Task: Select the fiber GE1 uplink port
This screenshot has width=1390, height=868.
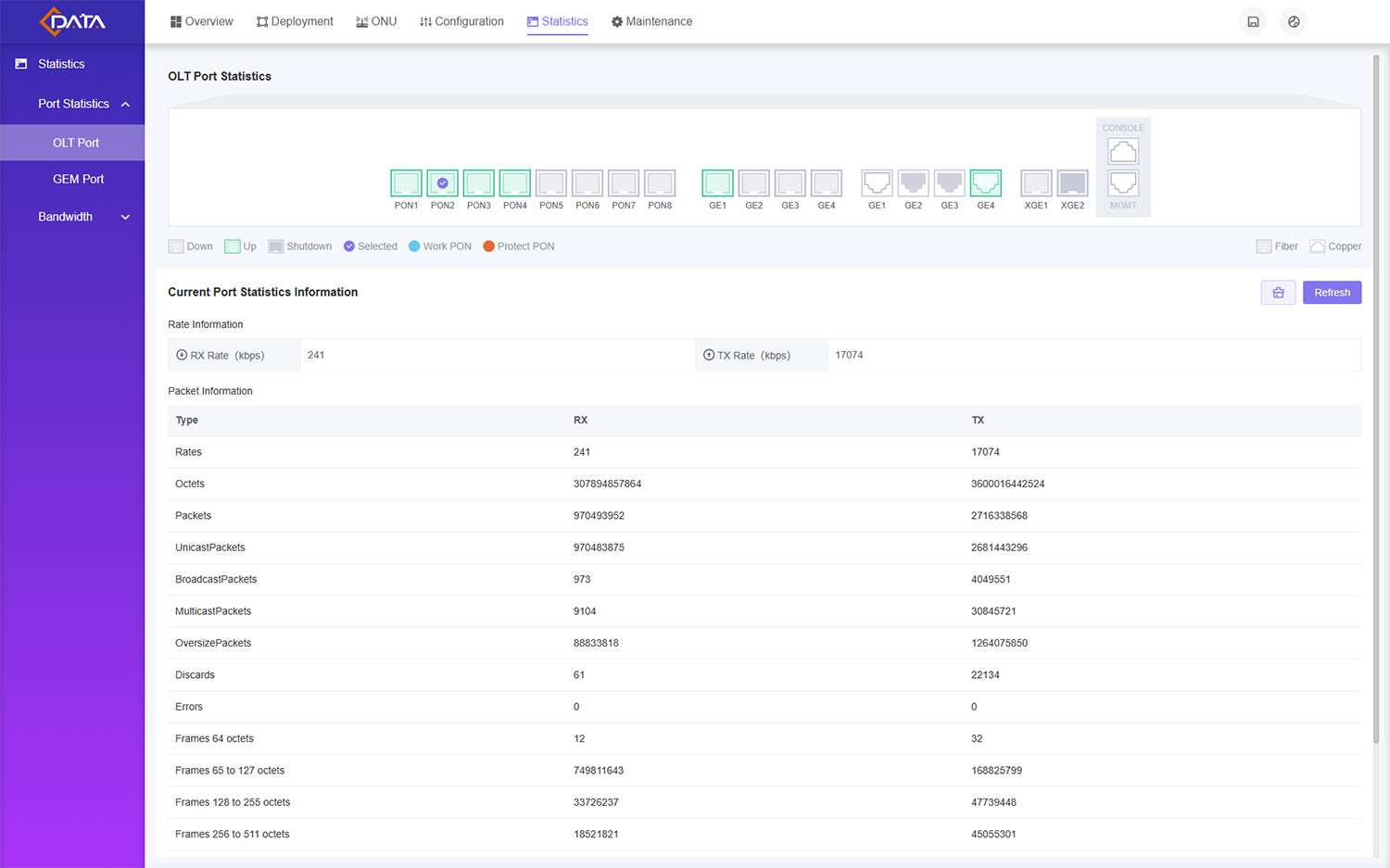Action: pyautogui.click(x=717, y=183)
